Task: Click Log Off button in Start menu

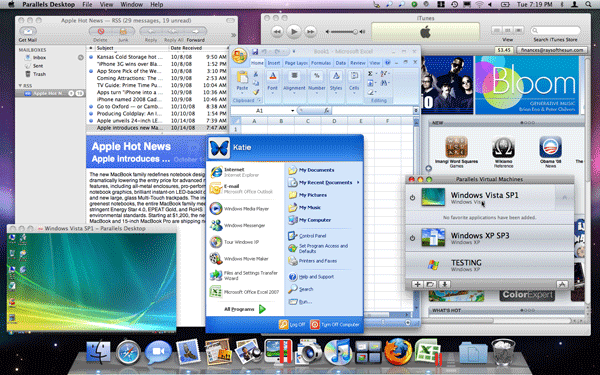Action: (292, 324)
